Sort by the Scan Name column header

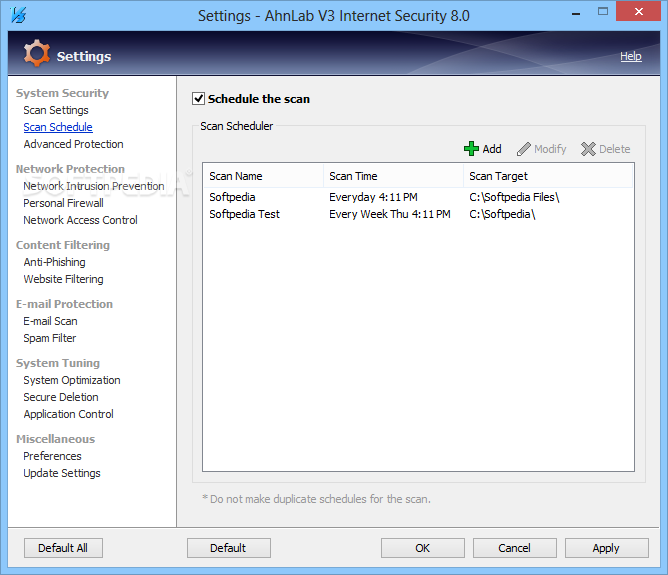264,176
